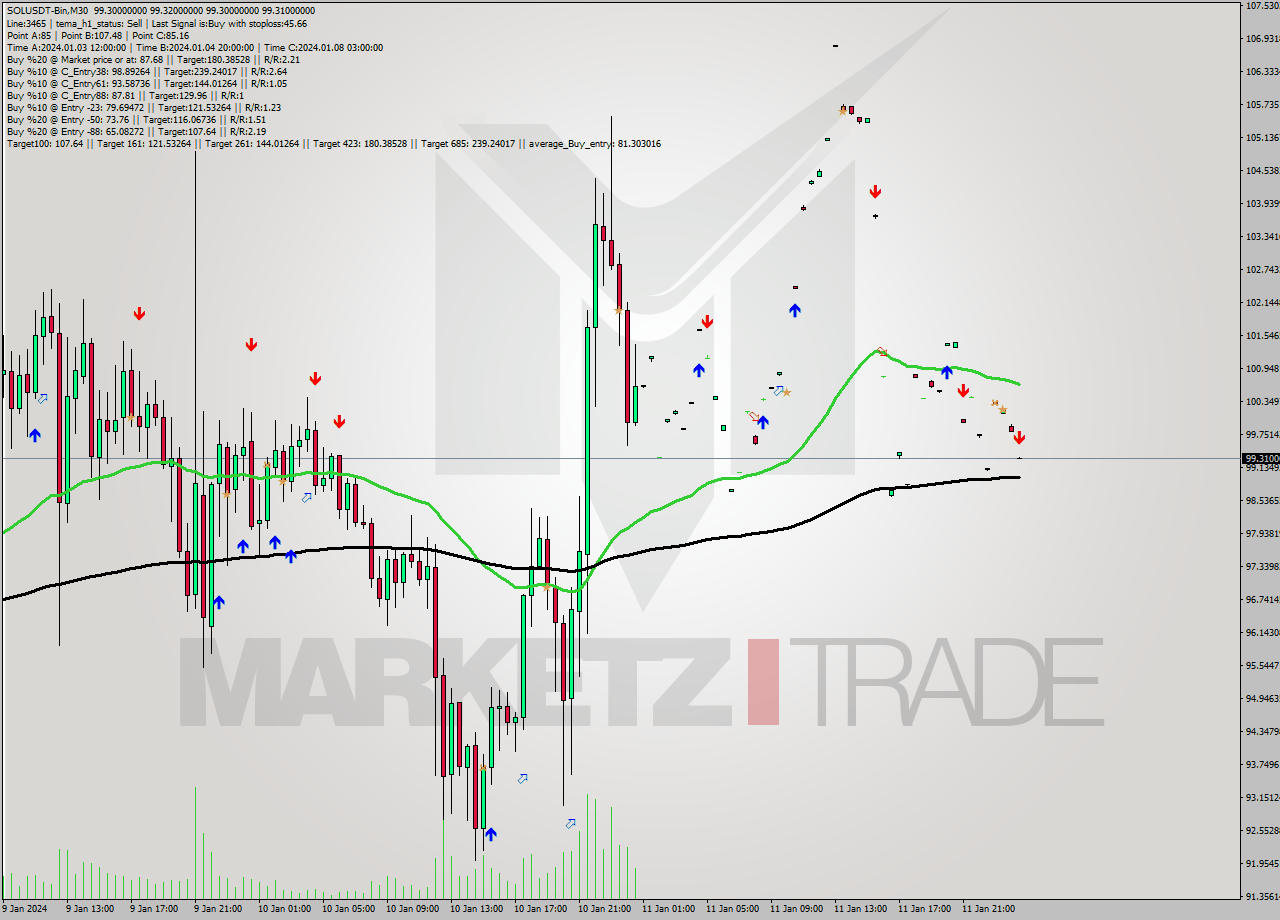The image size is (1280, 920).
Task: Click the last red sell arrow above the current price line
Action: 1019,437
